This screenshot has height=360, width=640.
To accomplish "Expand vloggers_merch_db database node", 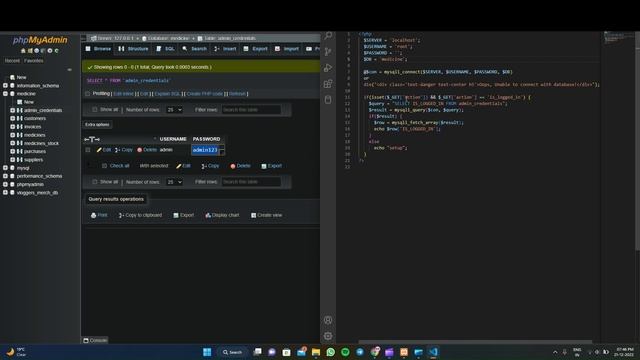I will 5,193.
